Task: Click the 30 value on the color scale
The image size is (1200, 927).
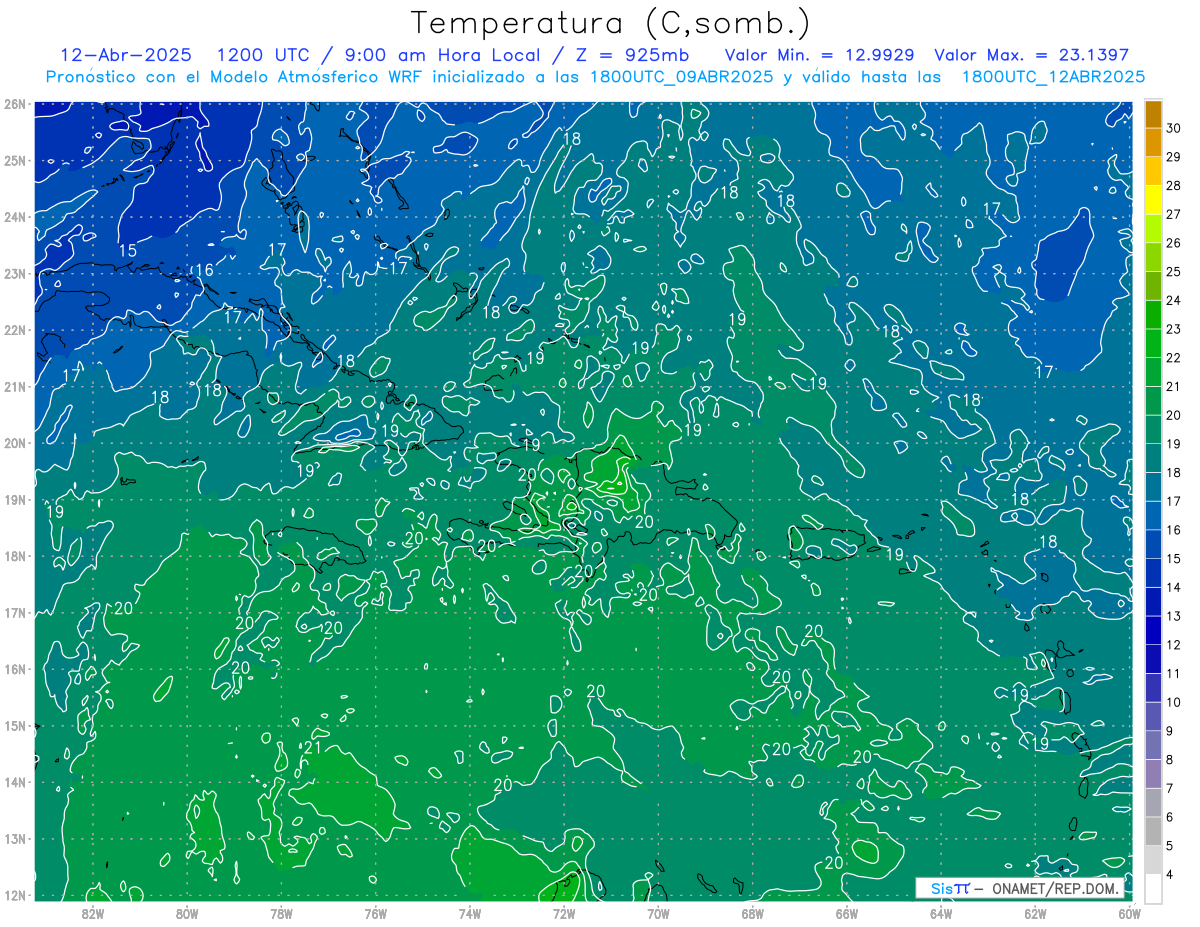Action: click(x=1173, y=128)
